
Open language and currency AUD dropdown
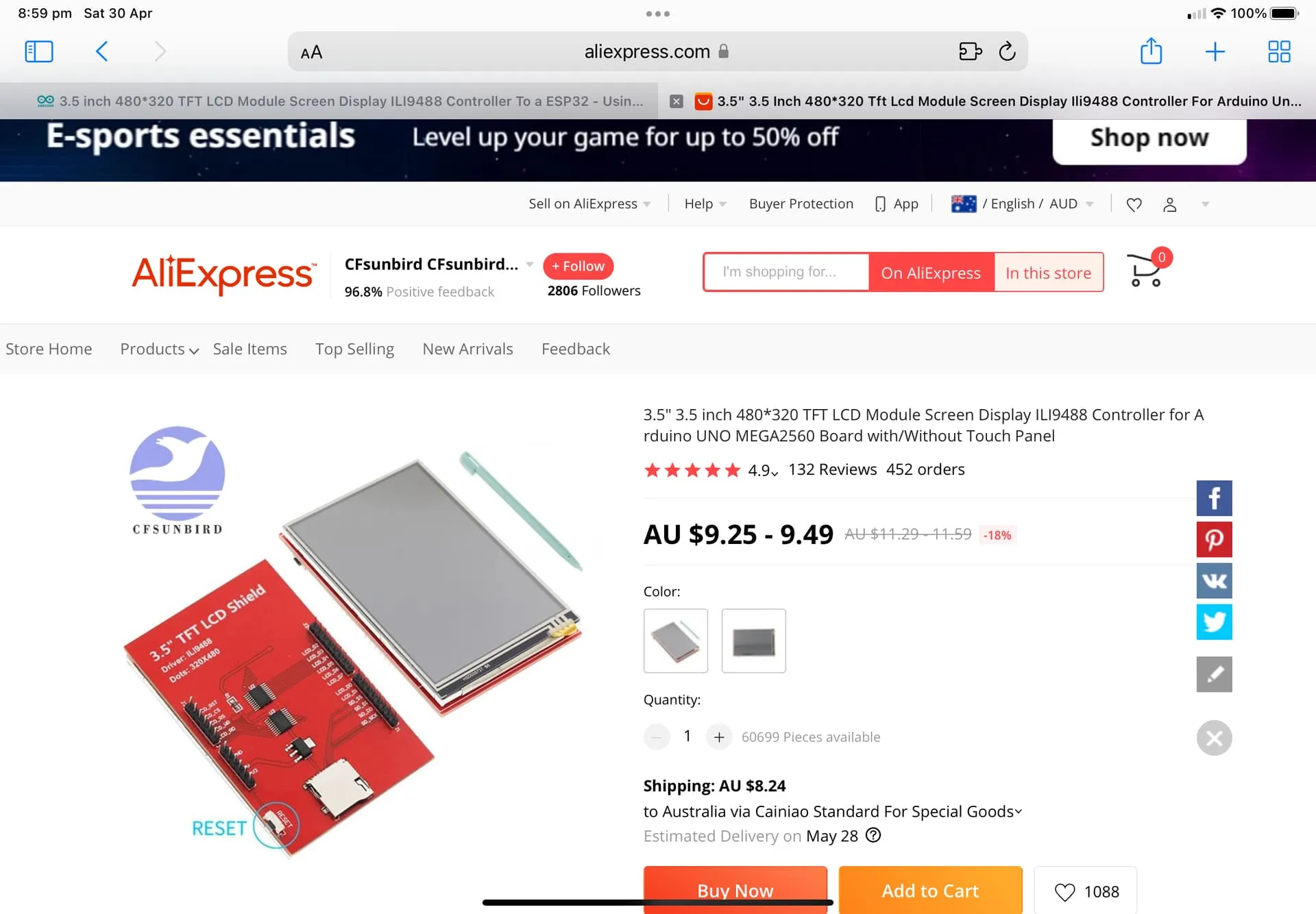(x=1022, y=204)
